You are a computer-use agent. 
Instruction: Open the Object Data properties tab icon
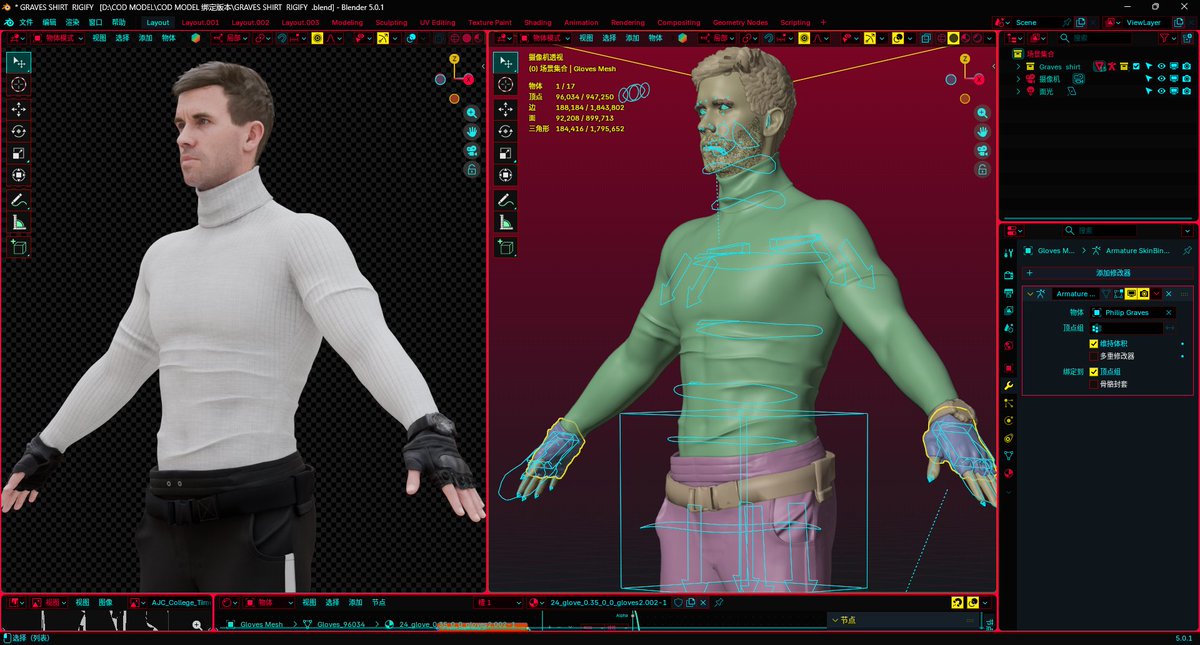(x=1008, y=455)
